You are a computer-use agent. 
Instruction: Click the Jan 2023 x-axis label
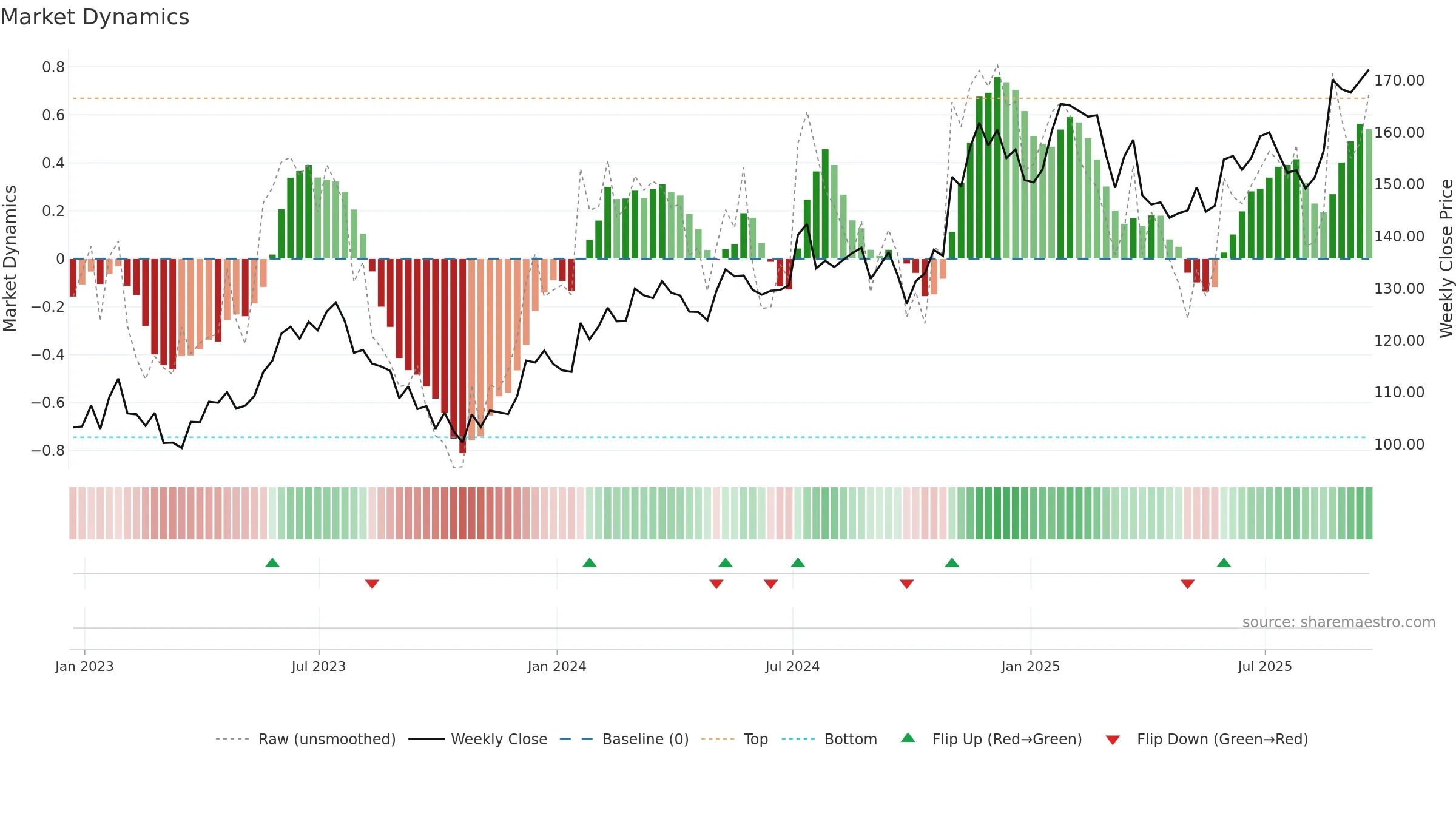click(x=84, y=666)
